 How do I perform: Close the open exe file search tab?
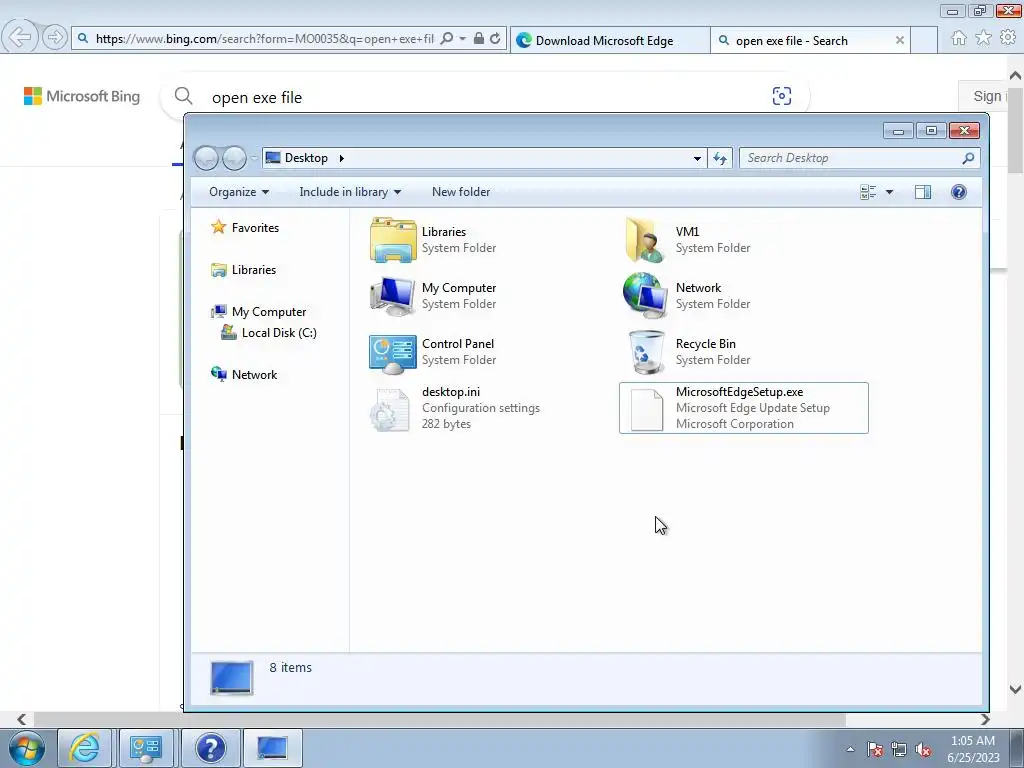pyautogui.click(x=899, y=40)
